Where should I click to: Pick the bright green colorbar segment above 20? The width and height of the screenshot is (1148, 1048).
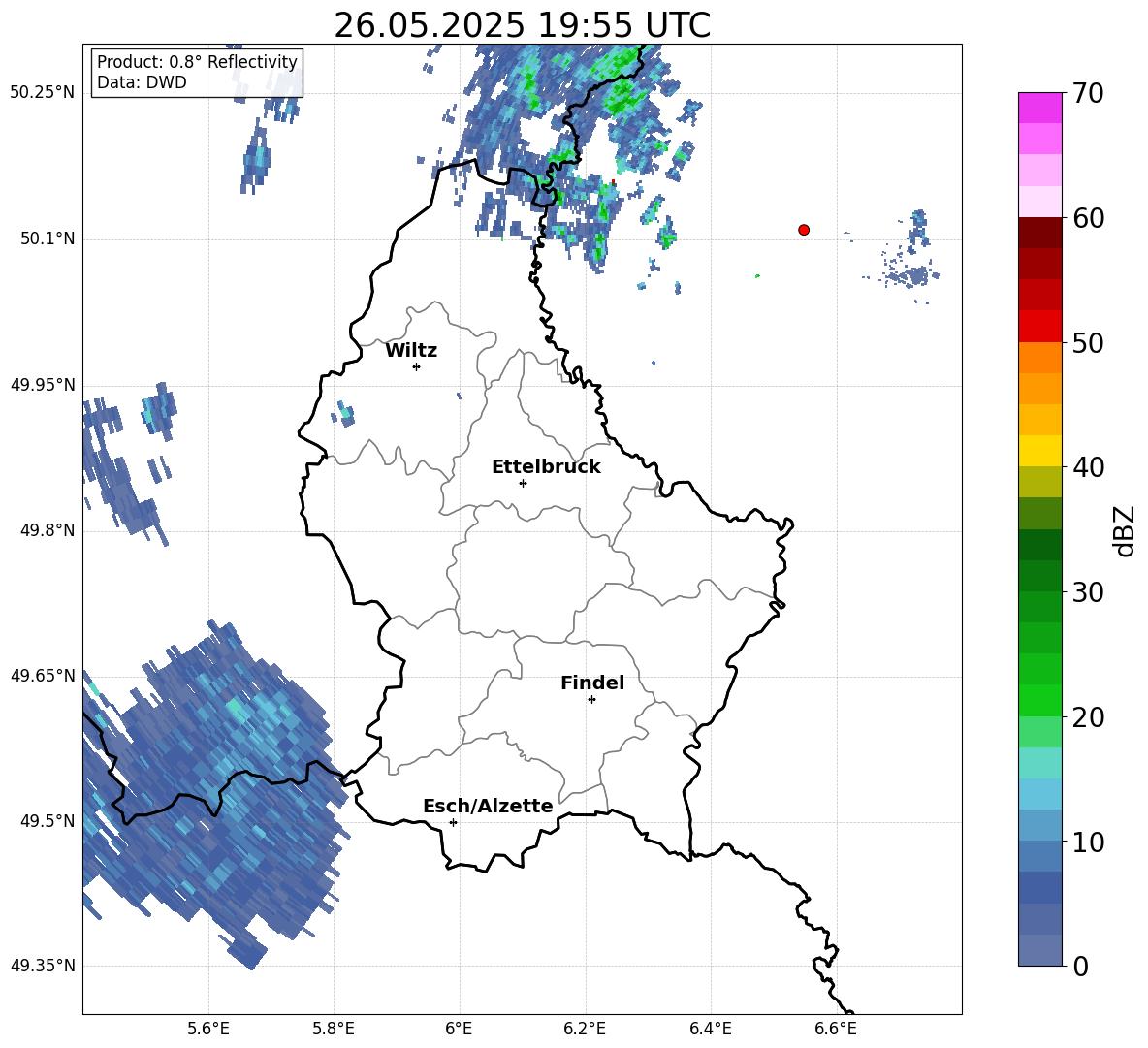tap(1039, 700)
